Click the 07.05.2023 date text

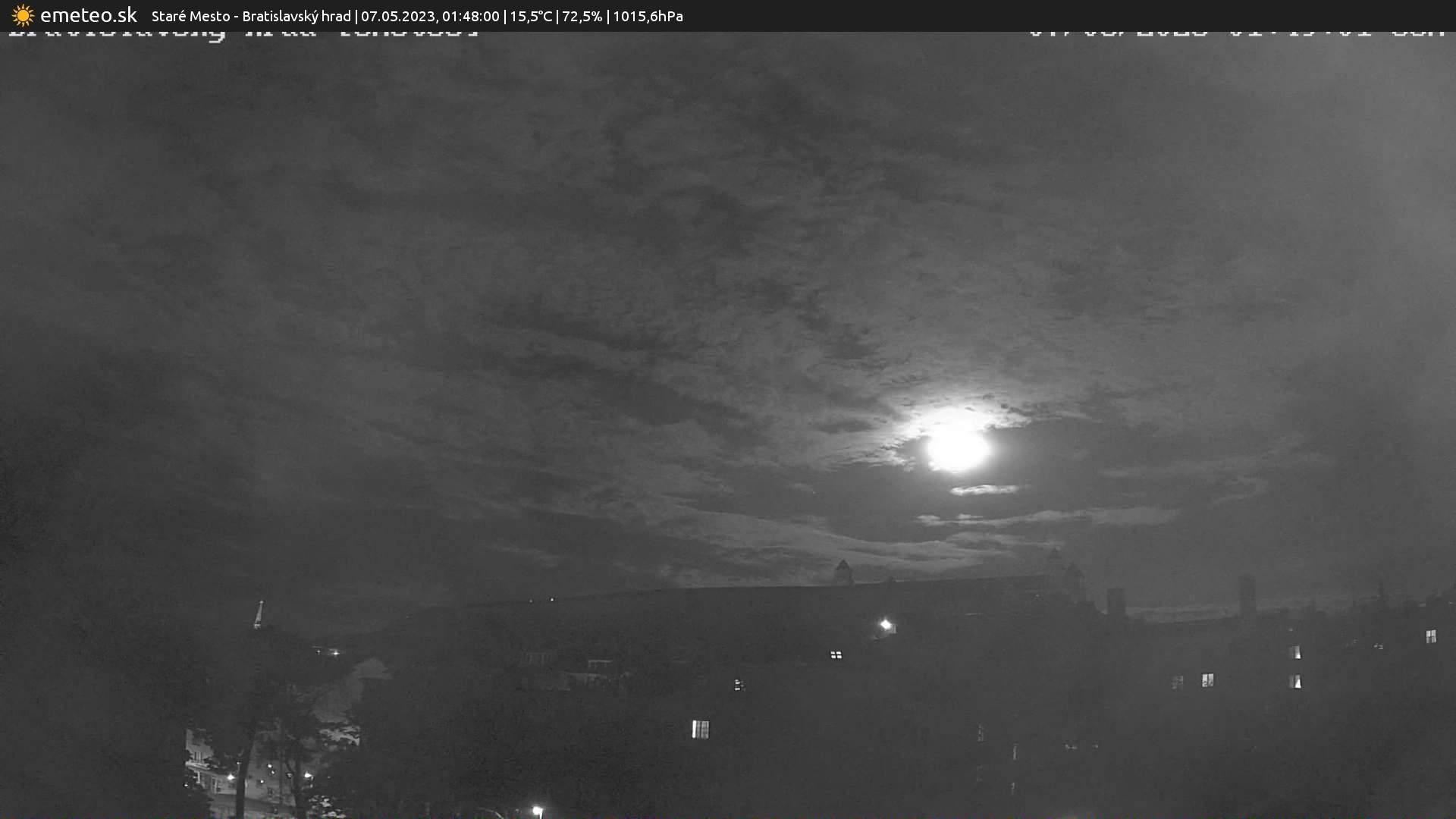pos(397,16)
